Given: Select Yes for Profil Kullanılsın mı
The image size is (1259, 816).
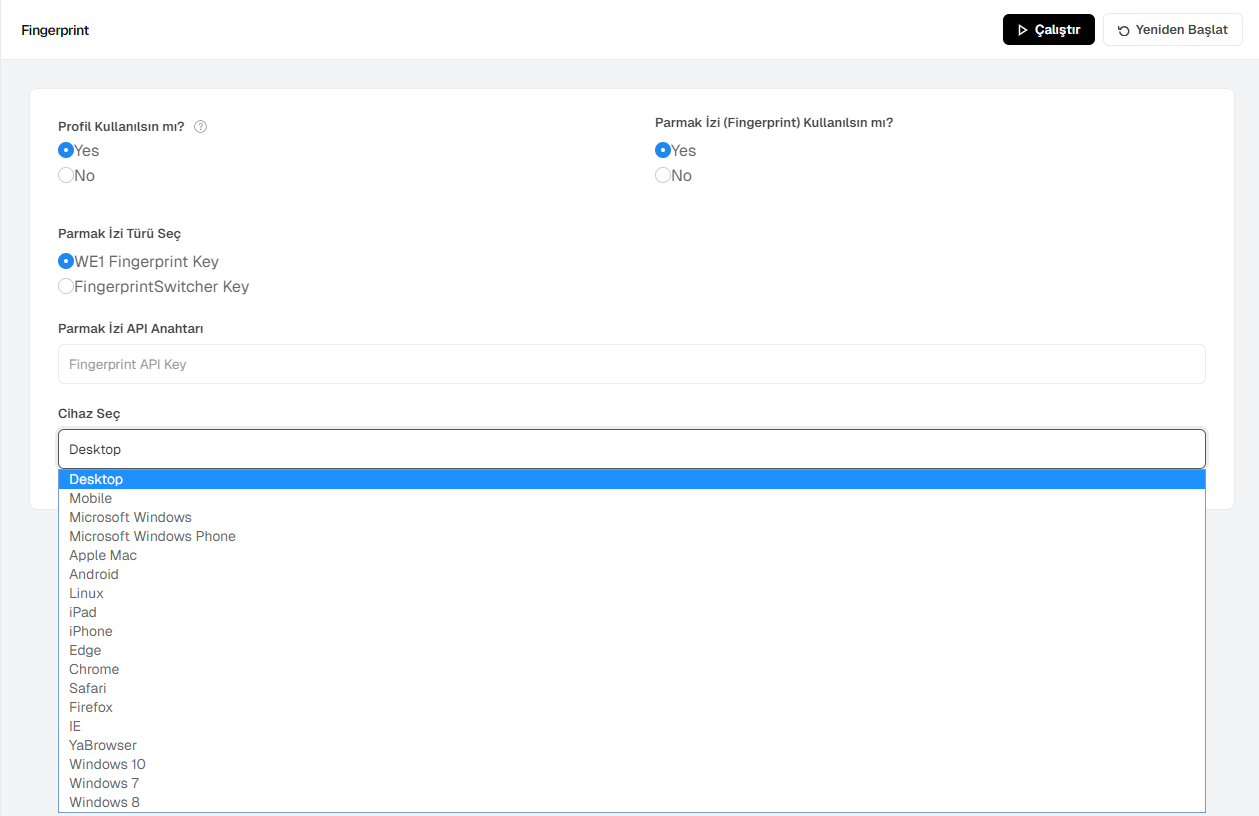Looking at the screenshot, I should (x=66, y=150).
